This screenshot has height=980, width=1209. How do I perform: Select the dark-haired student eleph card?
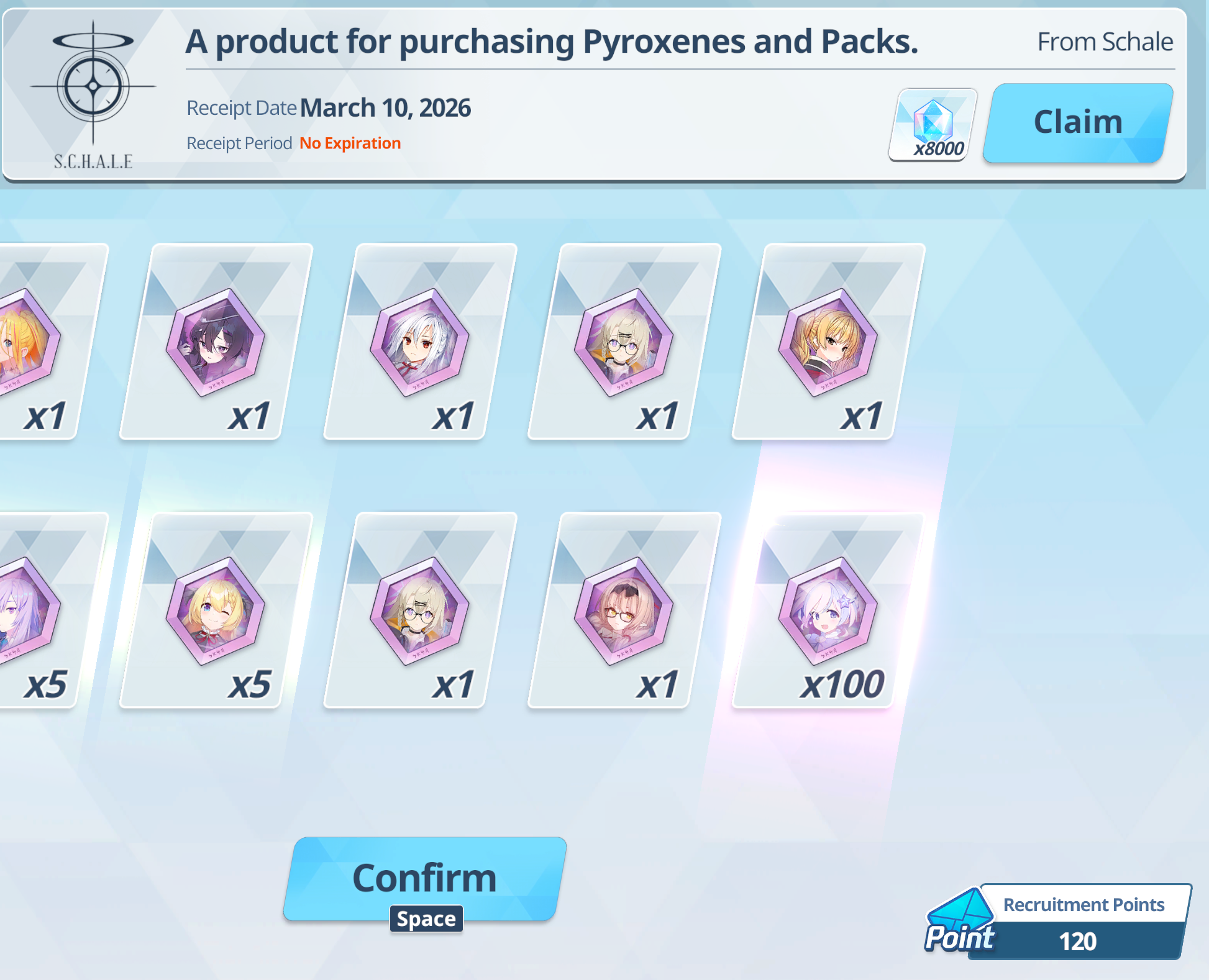pyautogui.click(x=216, y=341)
